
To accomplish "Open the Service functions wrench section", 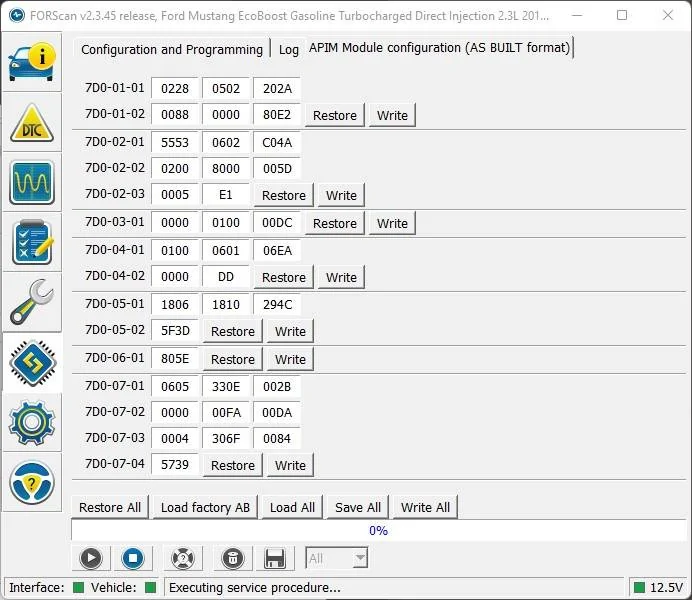I will pyautogui.click(x=32, y=302).
